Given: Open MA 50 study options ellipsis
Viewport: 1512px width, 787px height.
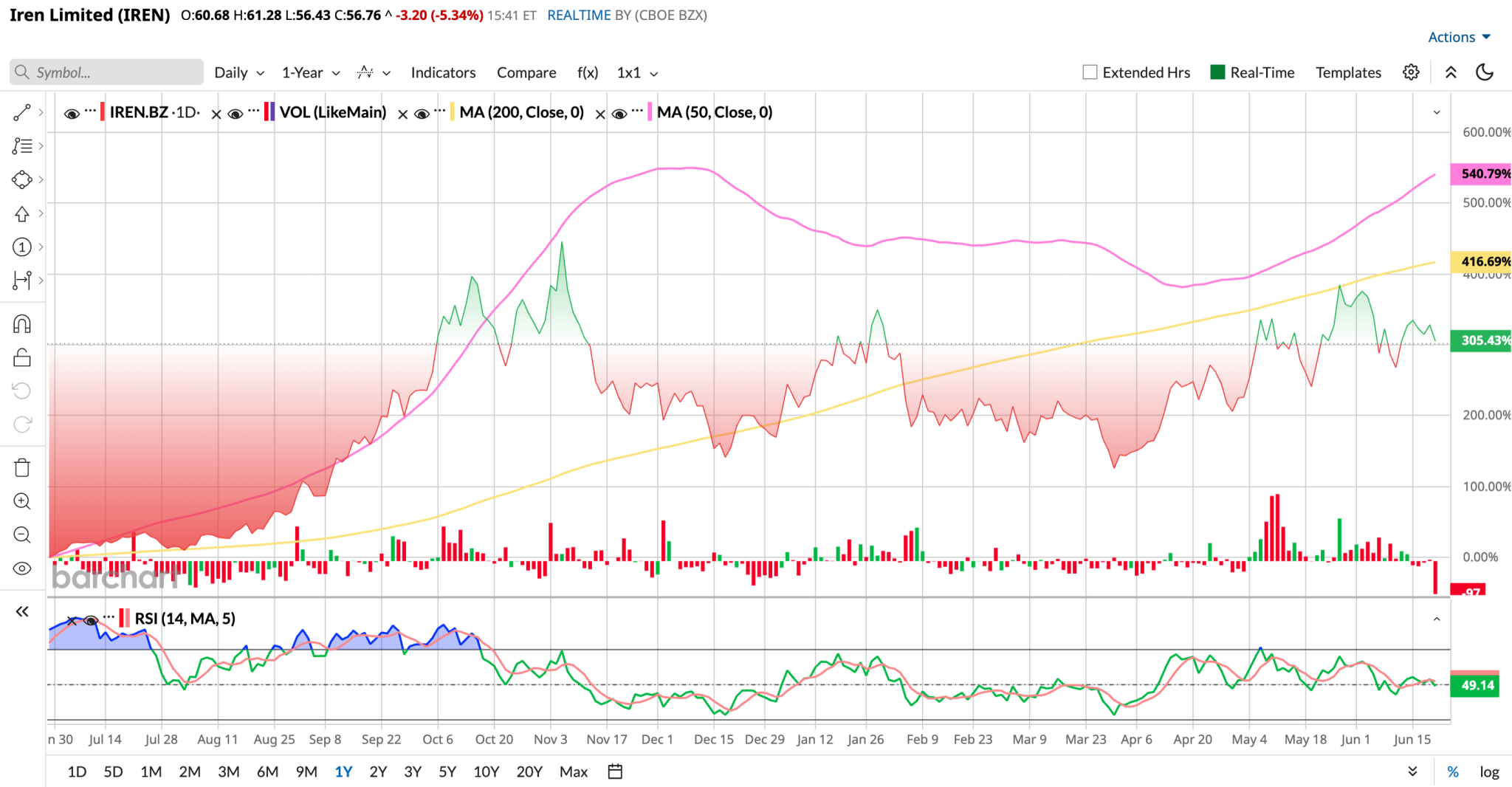Looking at the screenshot, I should [637, 111].
